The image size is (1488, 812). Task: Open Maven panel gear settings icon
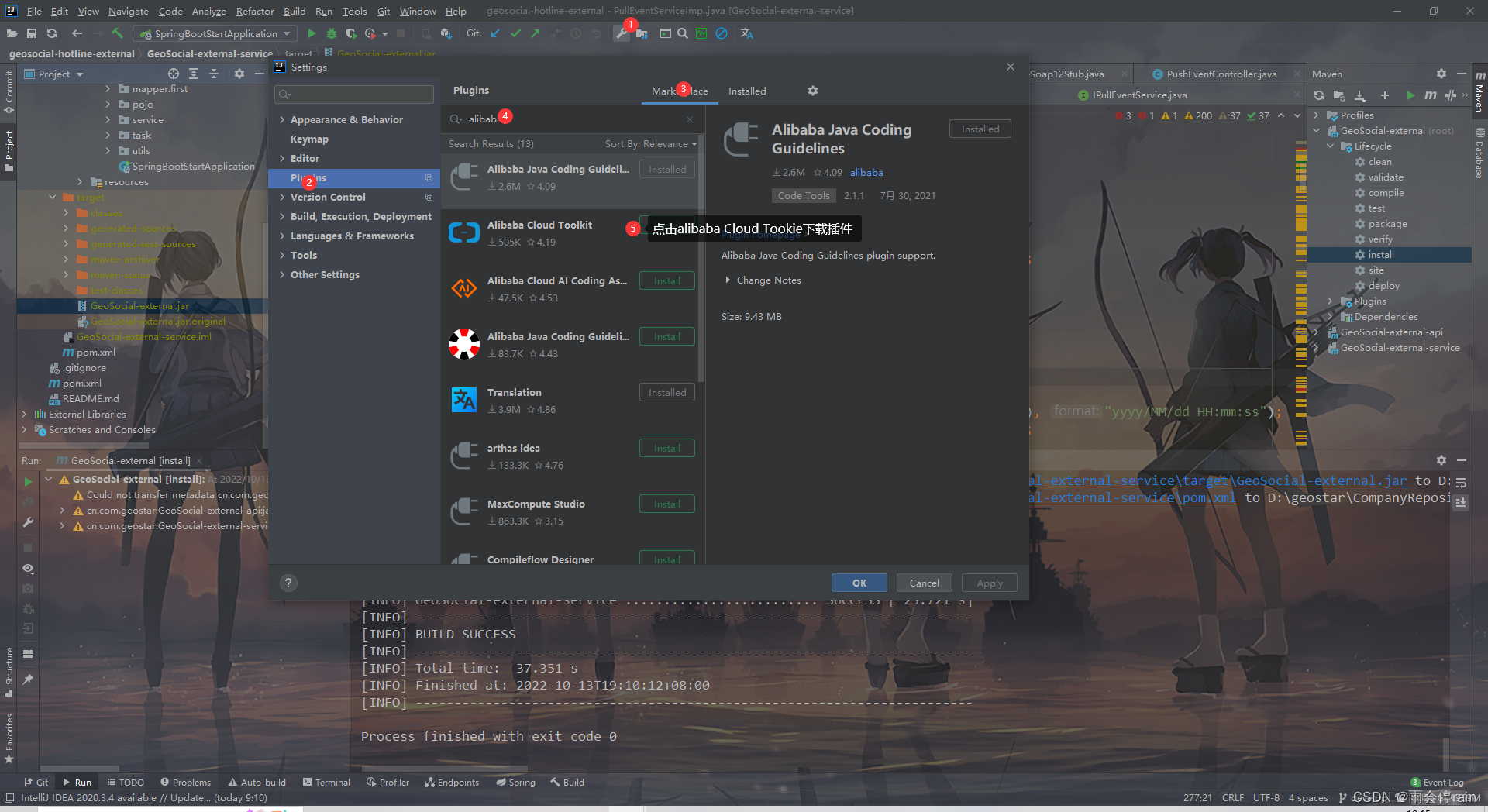click(x=1441, y=74)
